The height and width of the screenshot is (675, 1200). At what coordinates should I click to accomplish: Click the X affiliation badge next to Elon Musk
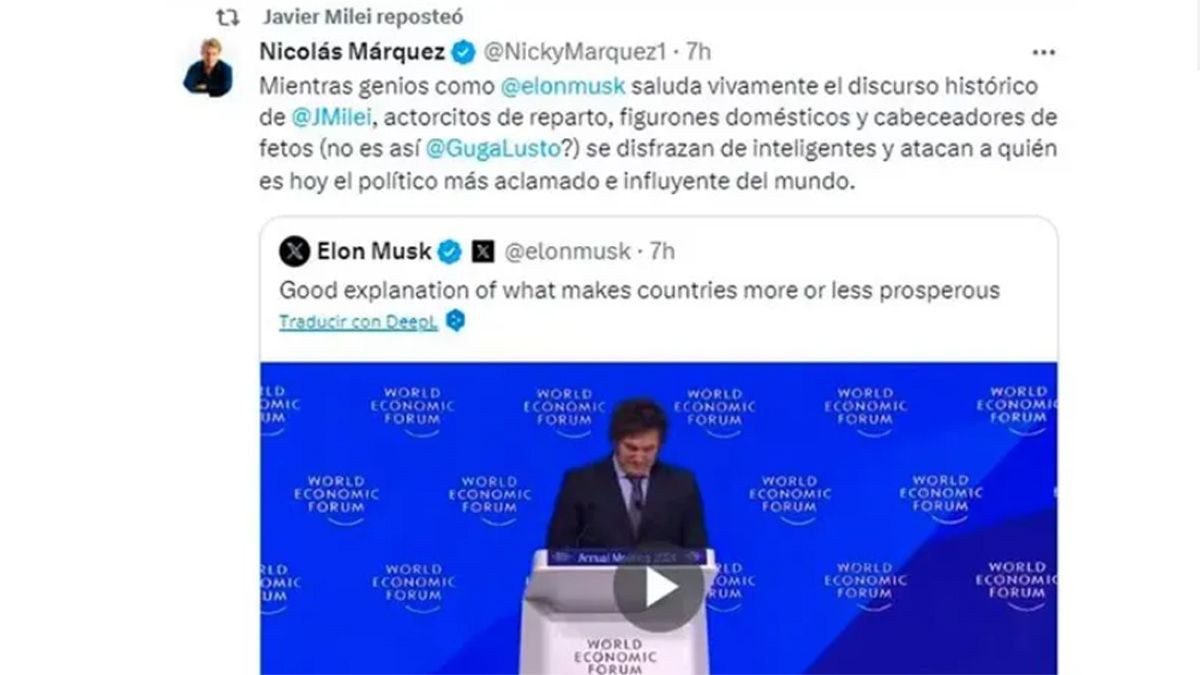(483, 251)
